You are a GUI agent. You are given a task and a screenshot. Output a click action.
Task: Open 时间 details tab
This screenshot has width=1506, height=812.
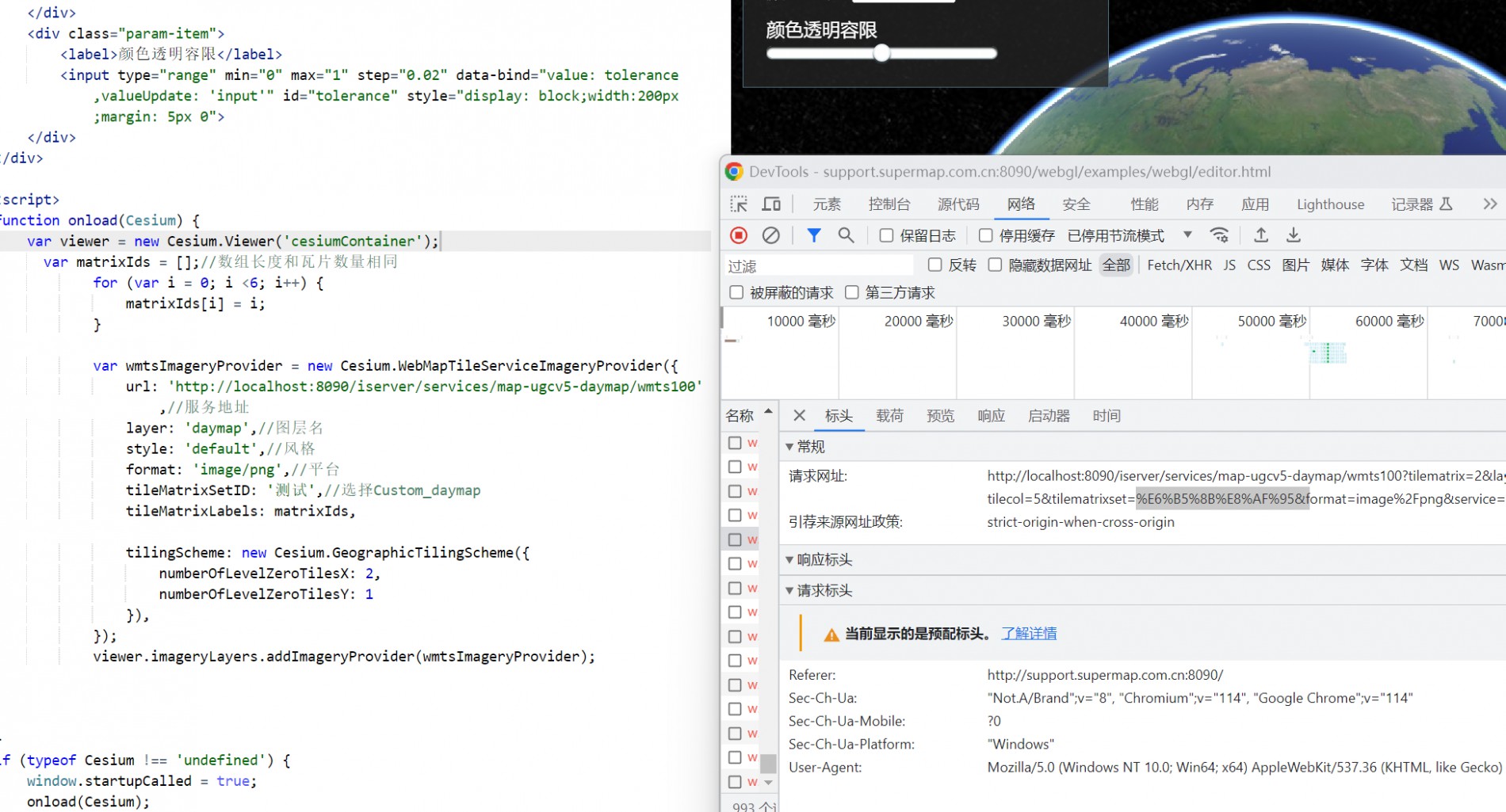click(1107, 416)
